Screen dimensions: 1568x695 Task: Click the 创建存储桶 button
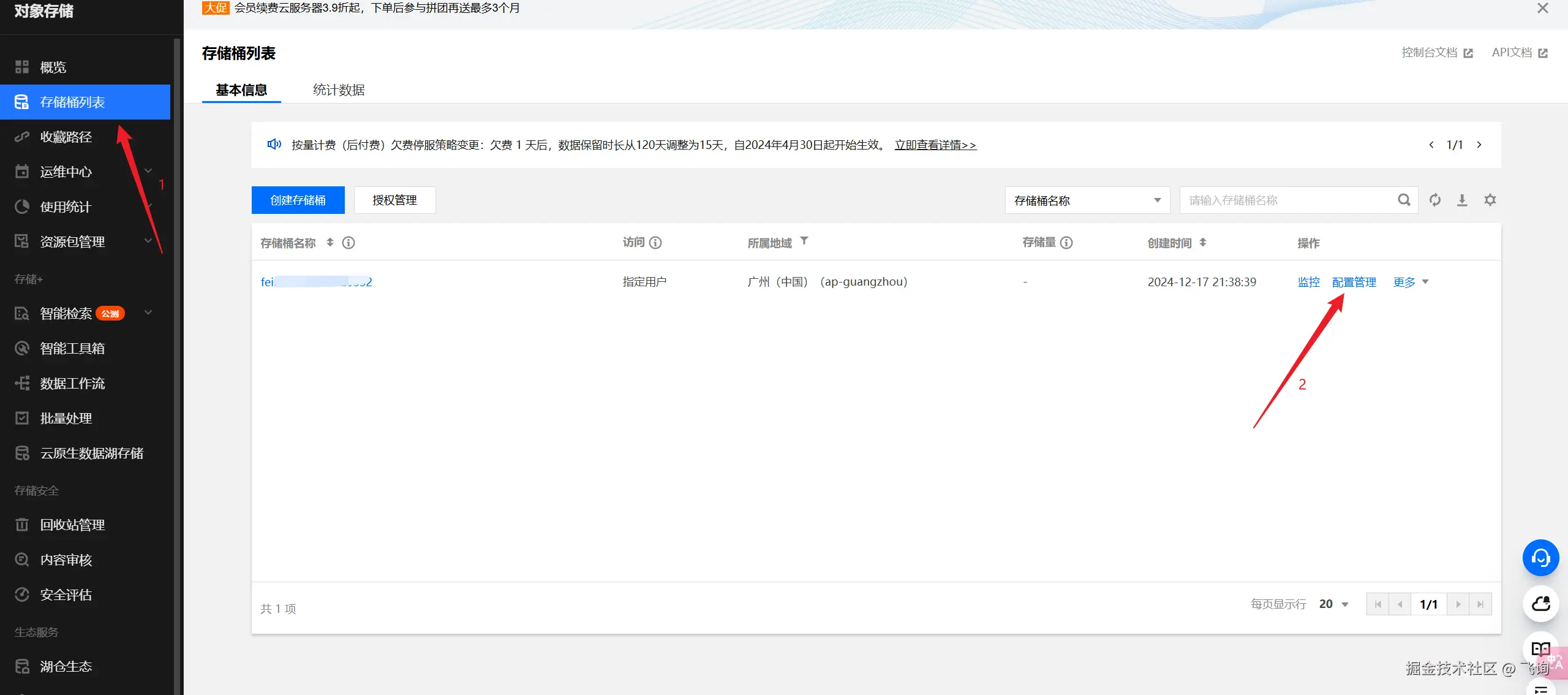298,200
